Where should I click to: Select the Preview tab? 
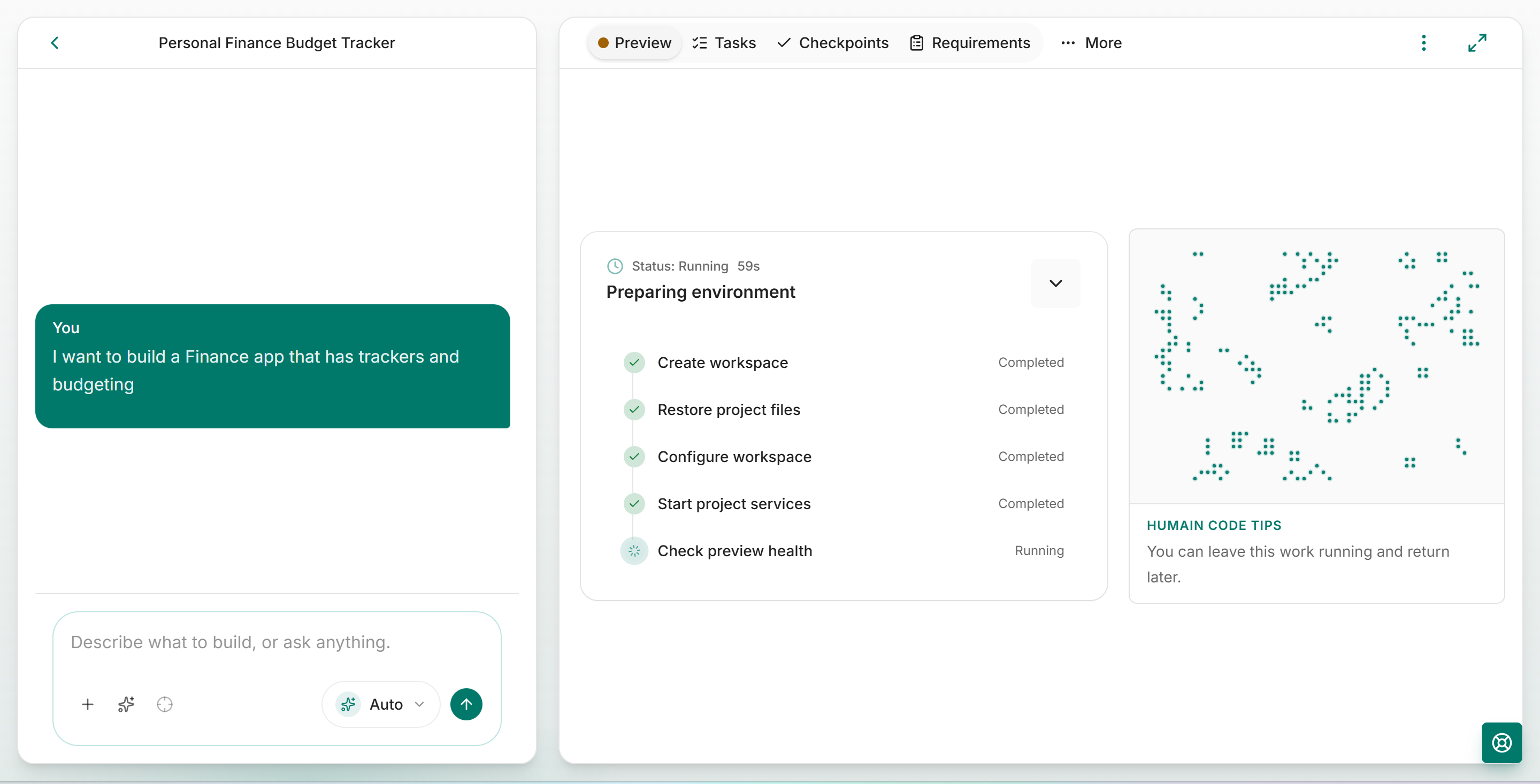pyautogui.click(x=634, y=43)
